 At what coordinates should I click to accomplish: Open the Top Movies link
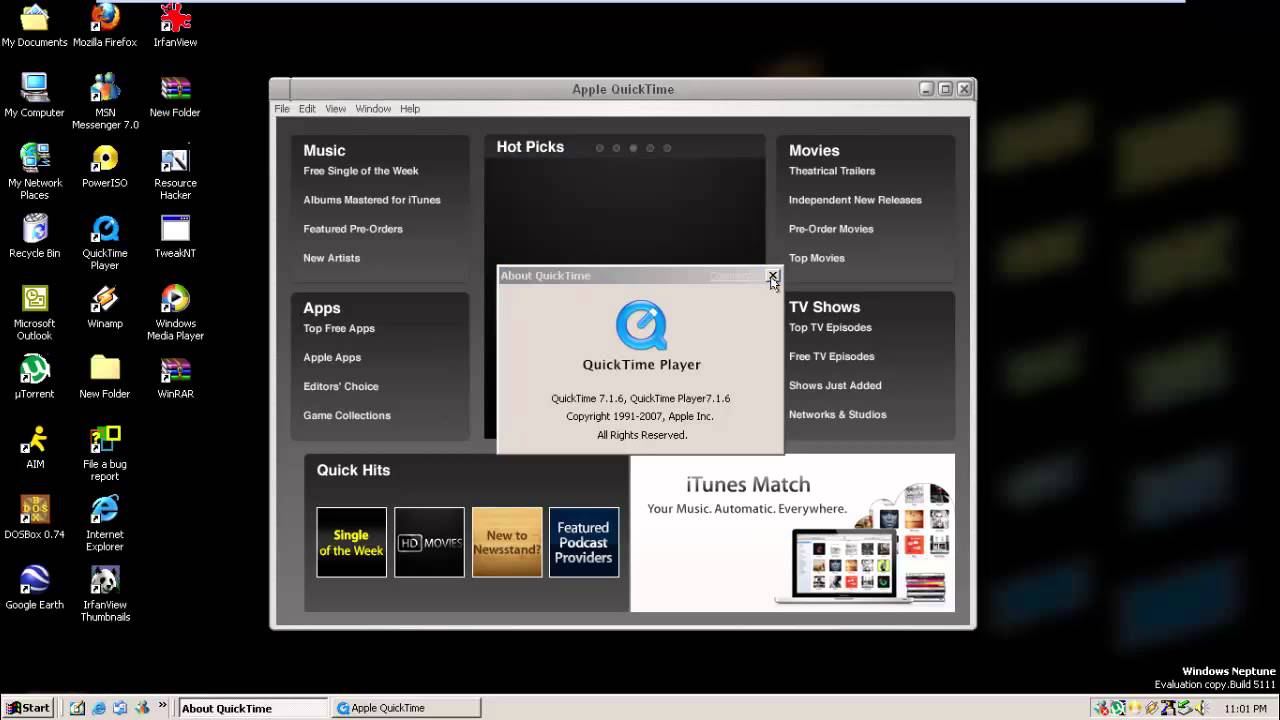[817, 258]
